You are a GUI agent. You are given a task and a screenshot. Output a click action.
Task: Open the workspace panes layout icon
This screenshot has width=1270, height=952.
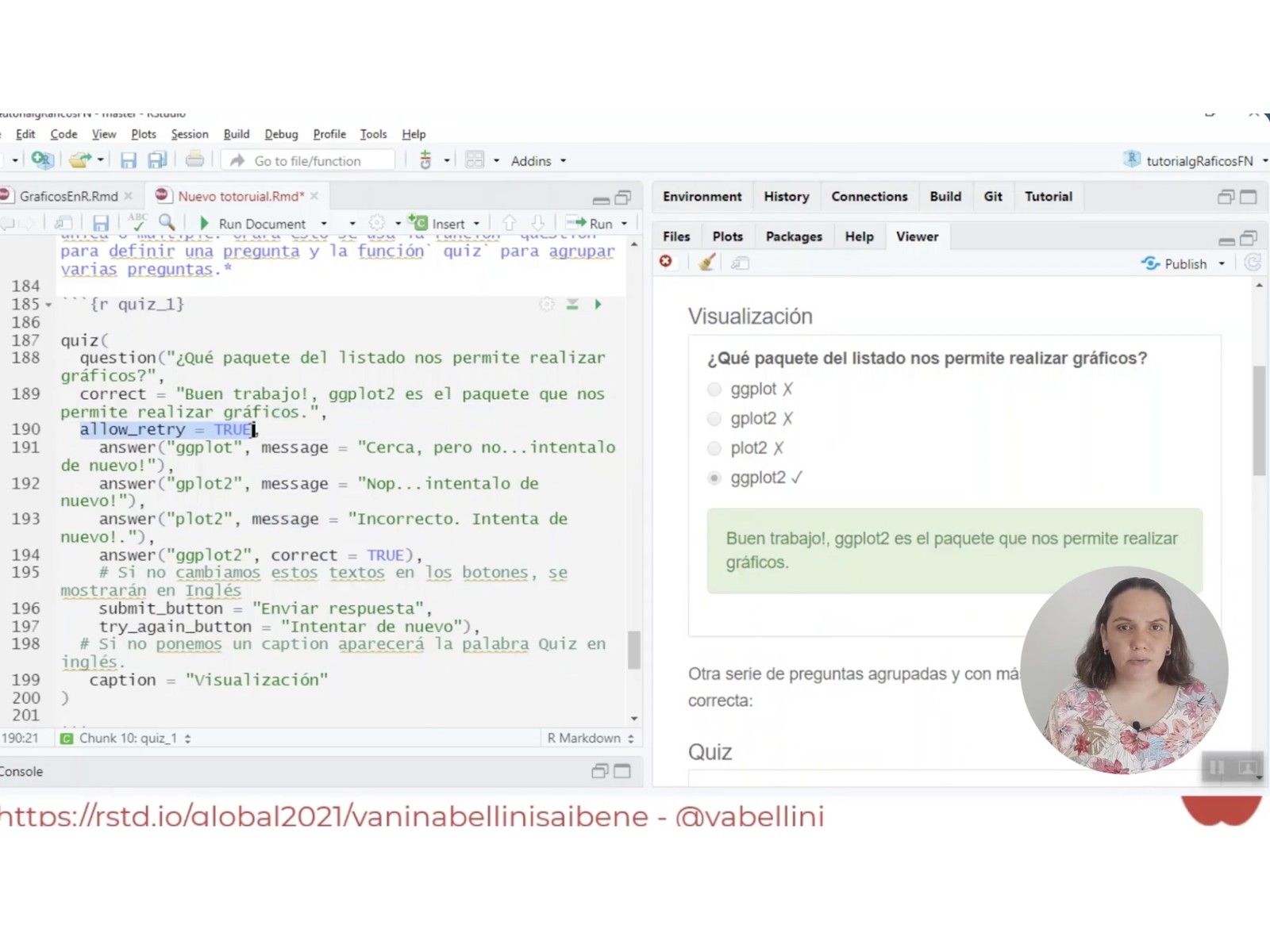coord(475,160)
